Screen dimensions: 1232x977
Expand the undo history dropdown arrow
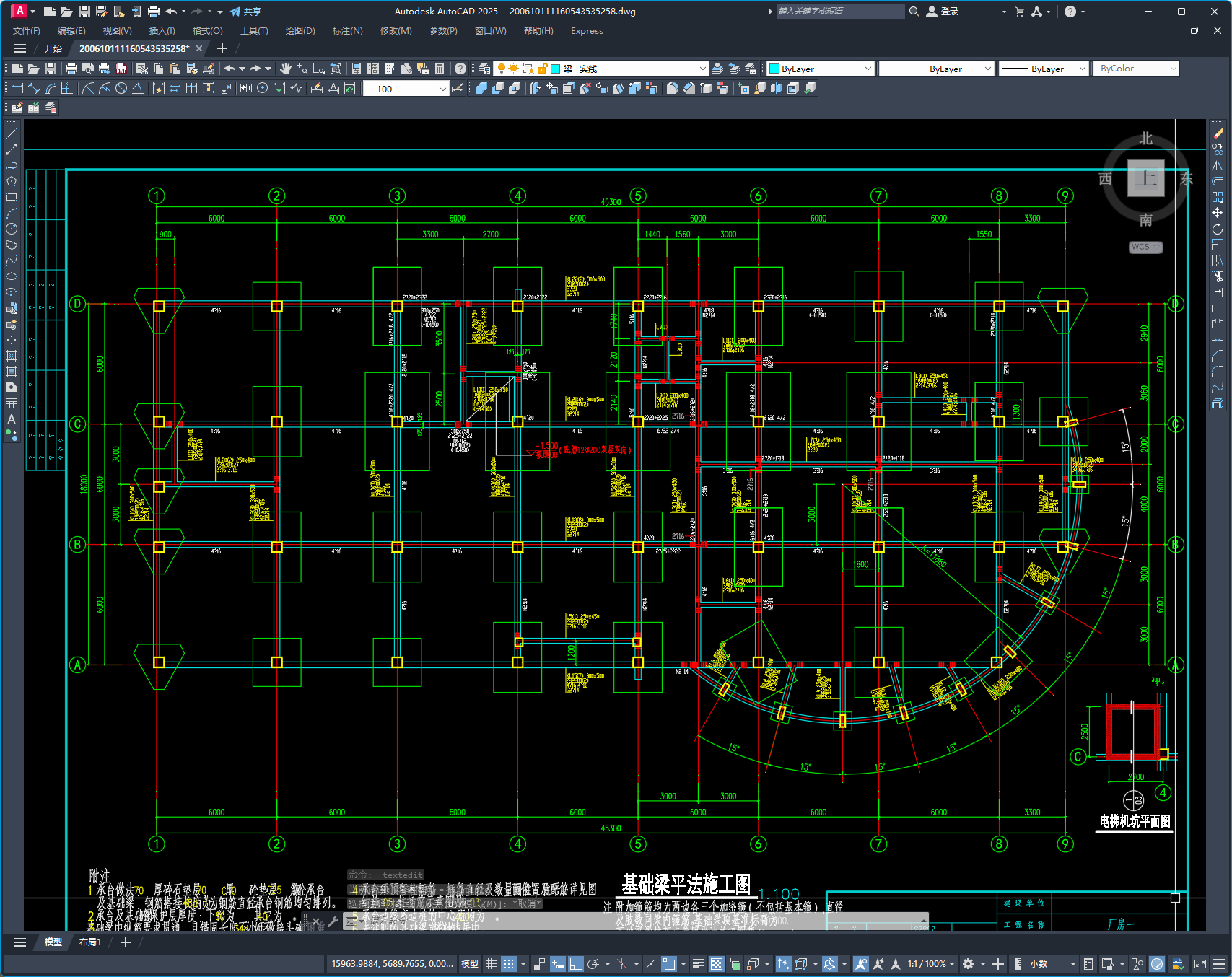click(x=242, y=69)
